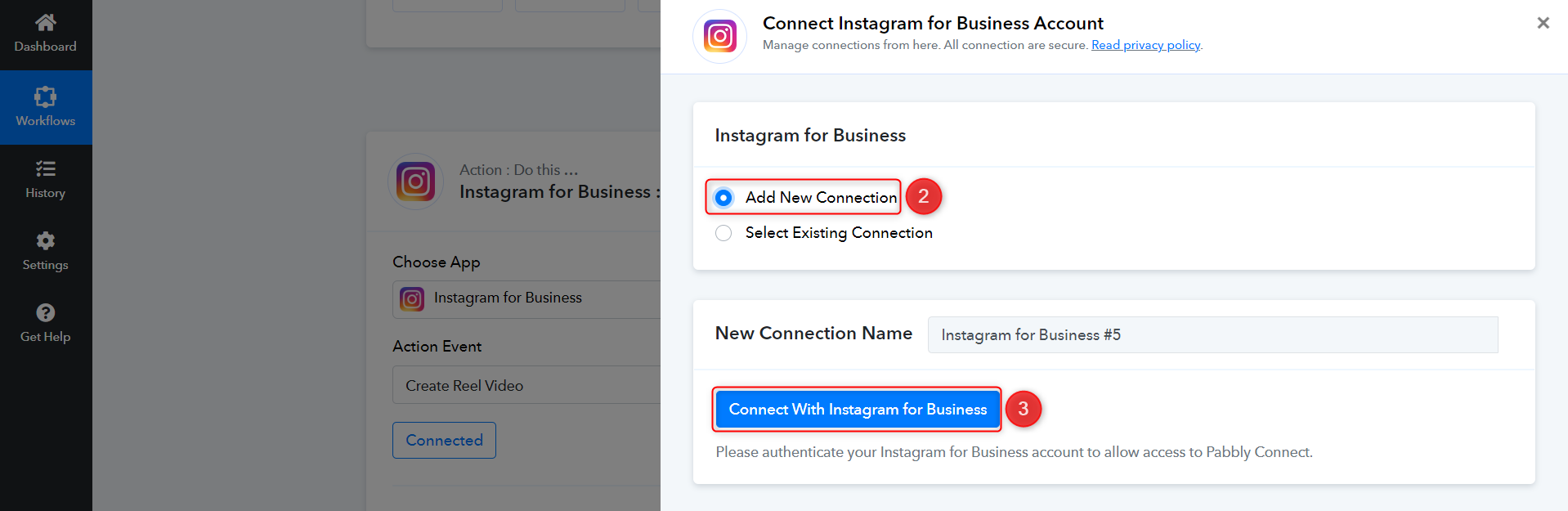The height and width of the screenshot is (511, 1568).
Task: Click the History label in sidebar
Action: click(46, 193)
